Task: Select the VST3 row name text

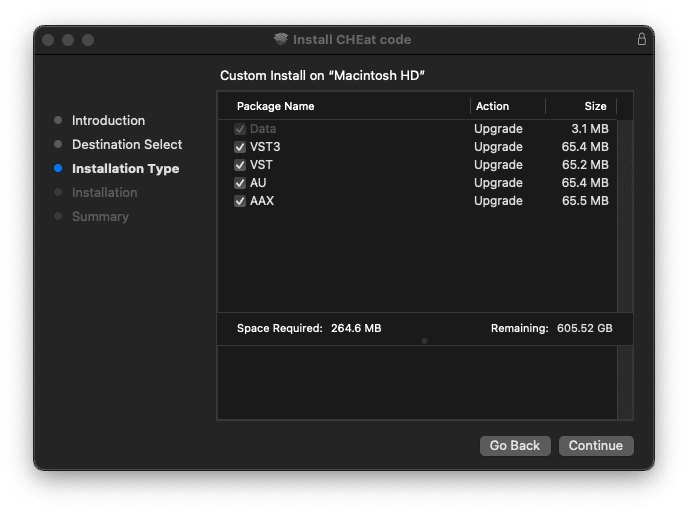Action: point(265,147)
